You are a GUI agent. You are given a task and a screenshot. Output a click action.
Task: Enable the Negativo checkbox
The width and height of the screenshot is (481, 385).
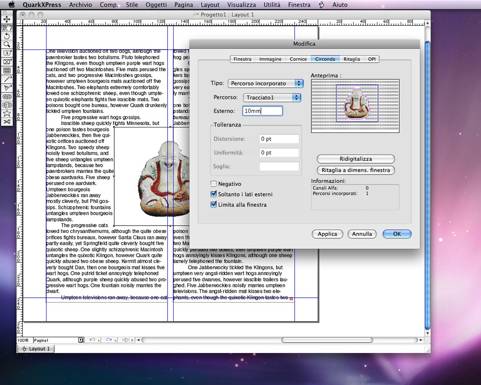click(214, 184)
